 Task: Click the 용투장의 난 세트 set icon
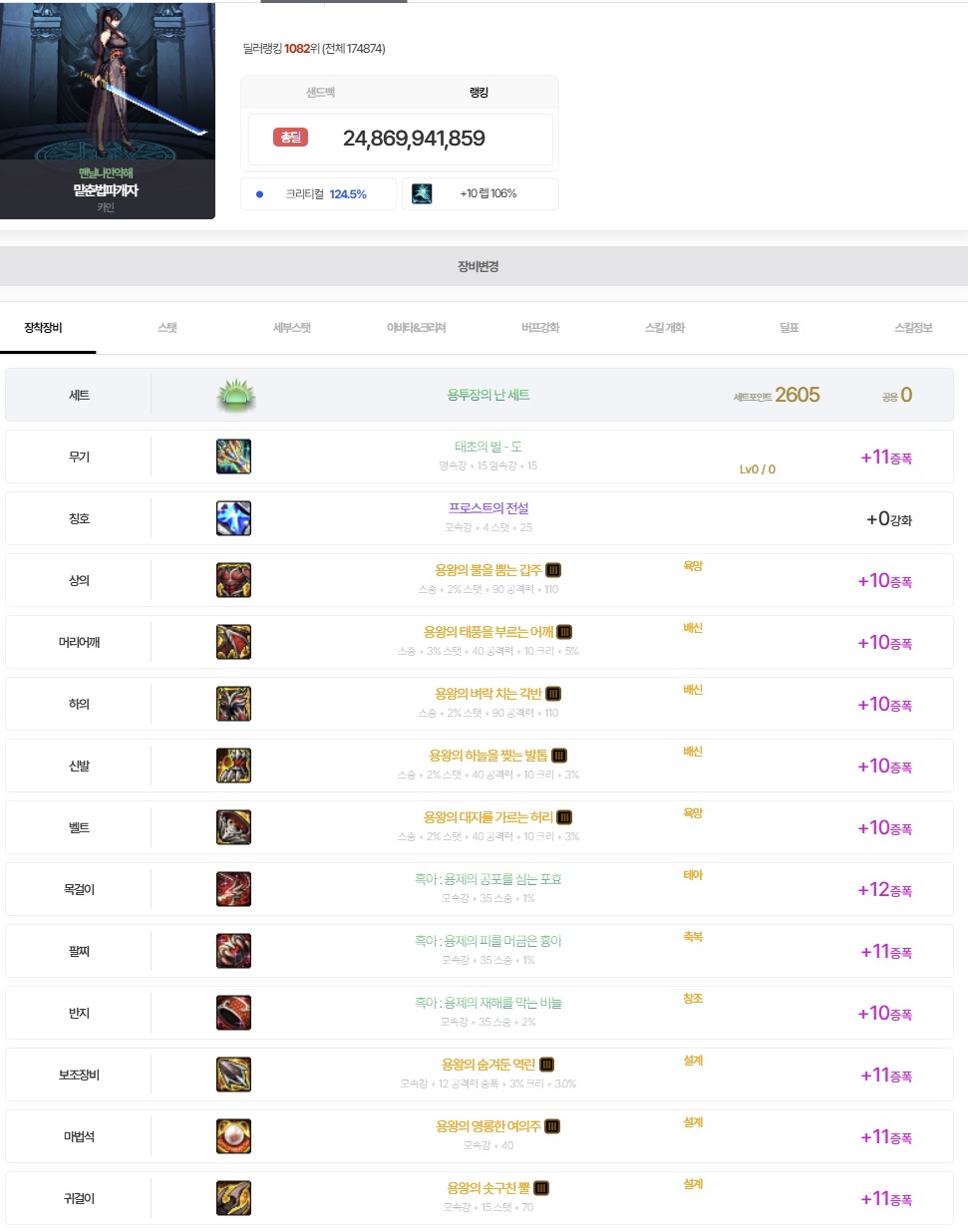tap(236, 396)
